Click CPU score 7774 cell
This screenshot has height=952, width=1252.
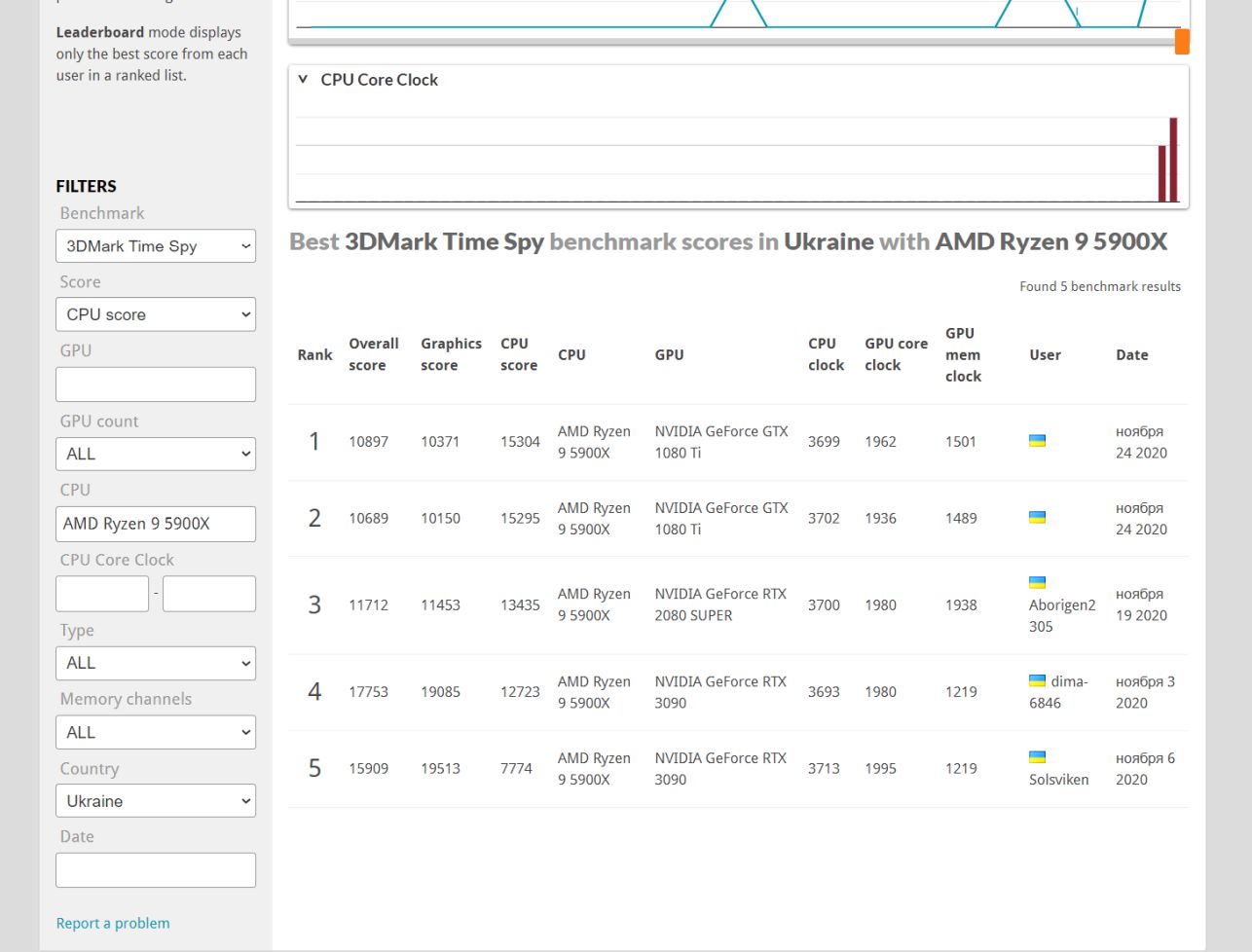[x=516, y=769]
